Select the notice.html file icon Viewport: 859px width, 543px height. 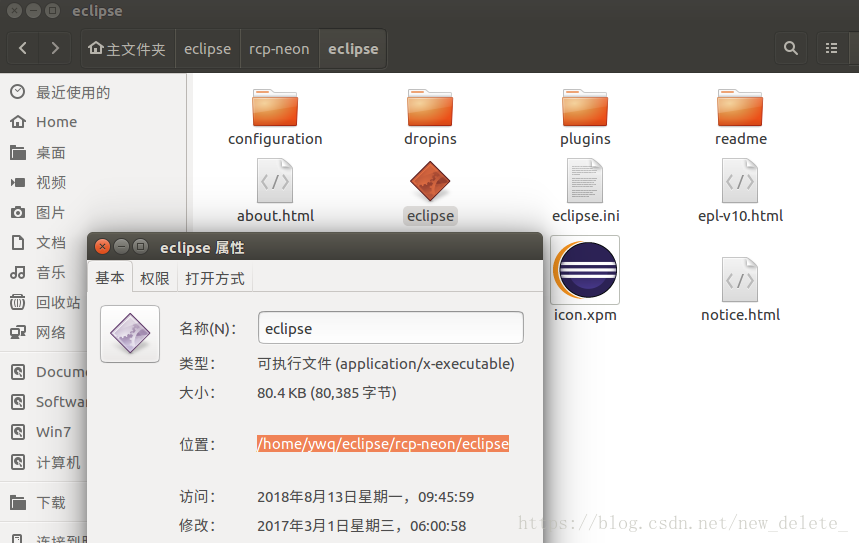(x=740, y=280)
